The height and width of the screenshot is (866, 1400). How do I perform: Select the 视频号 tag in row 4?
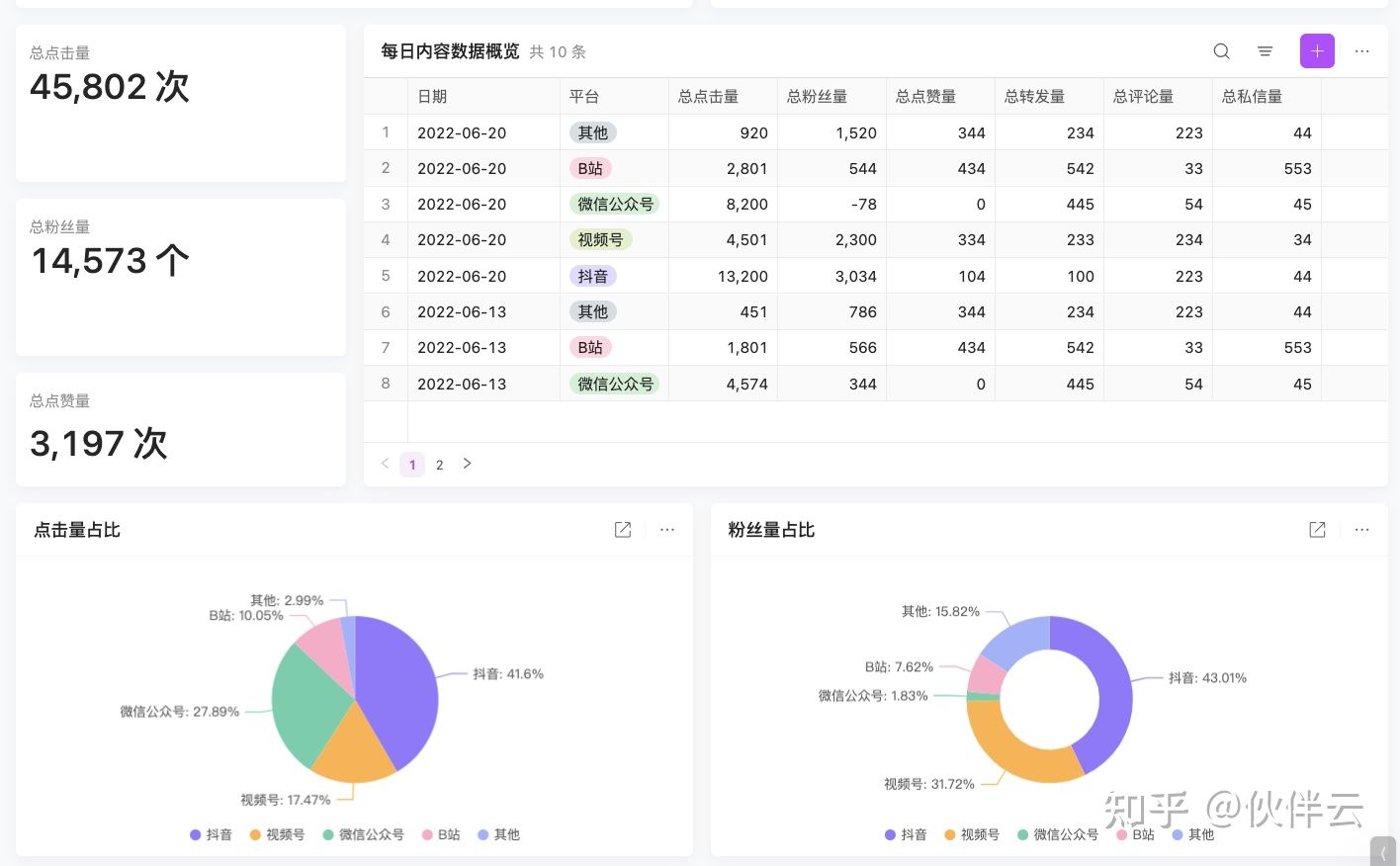tap(600, 240)
